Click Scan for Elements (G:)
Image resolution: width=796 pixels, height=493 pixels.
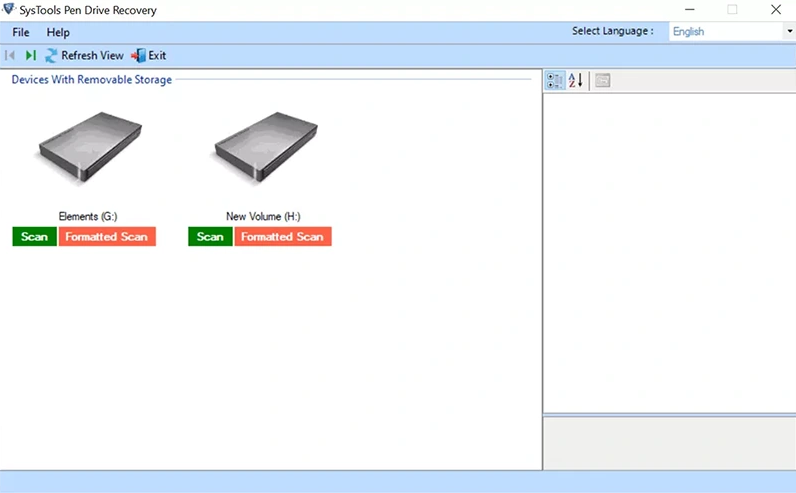35,237
